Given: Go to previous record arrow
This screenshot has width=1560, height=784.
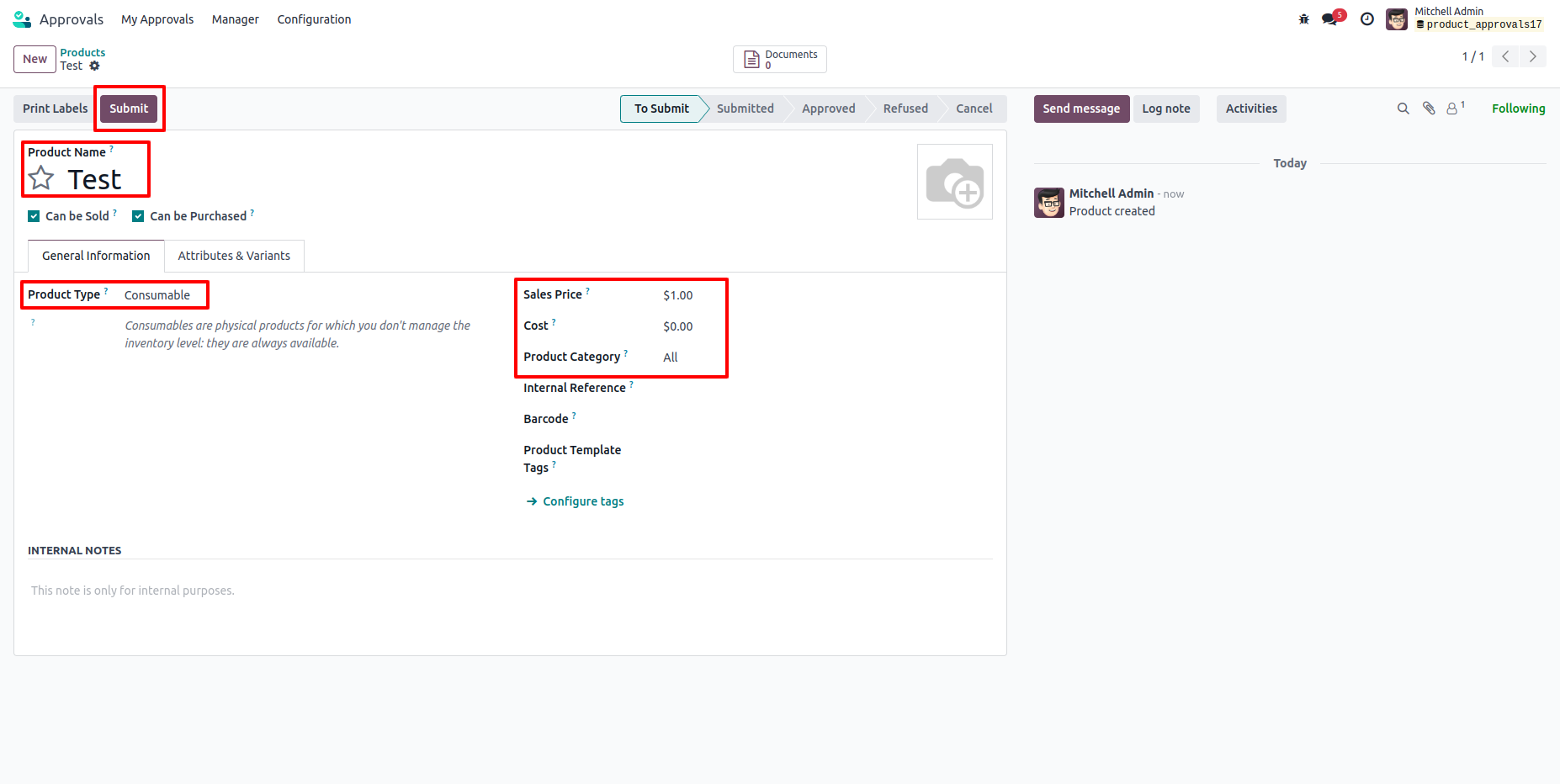Looking at the screenshot, I should tap(1505, 56).
